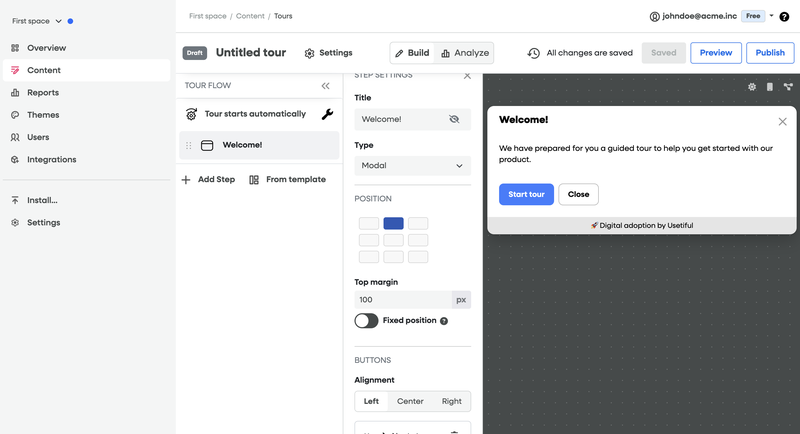Click the Overview grid icon
Viewport: 800px width, 434px height.
tap(15, 48)
